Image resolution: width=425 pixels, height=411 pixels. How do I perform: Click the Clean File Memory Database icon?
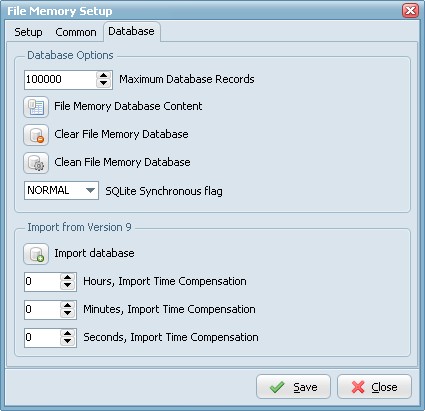tap(36, 163)
